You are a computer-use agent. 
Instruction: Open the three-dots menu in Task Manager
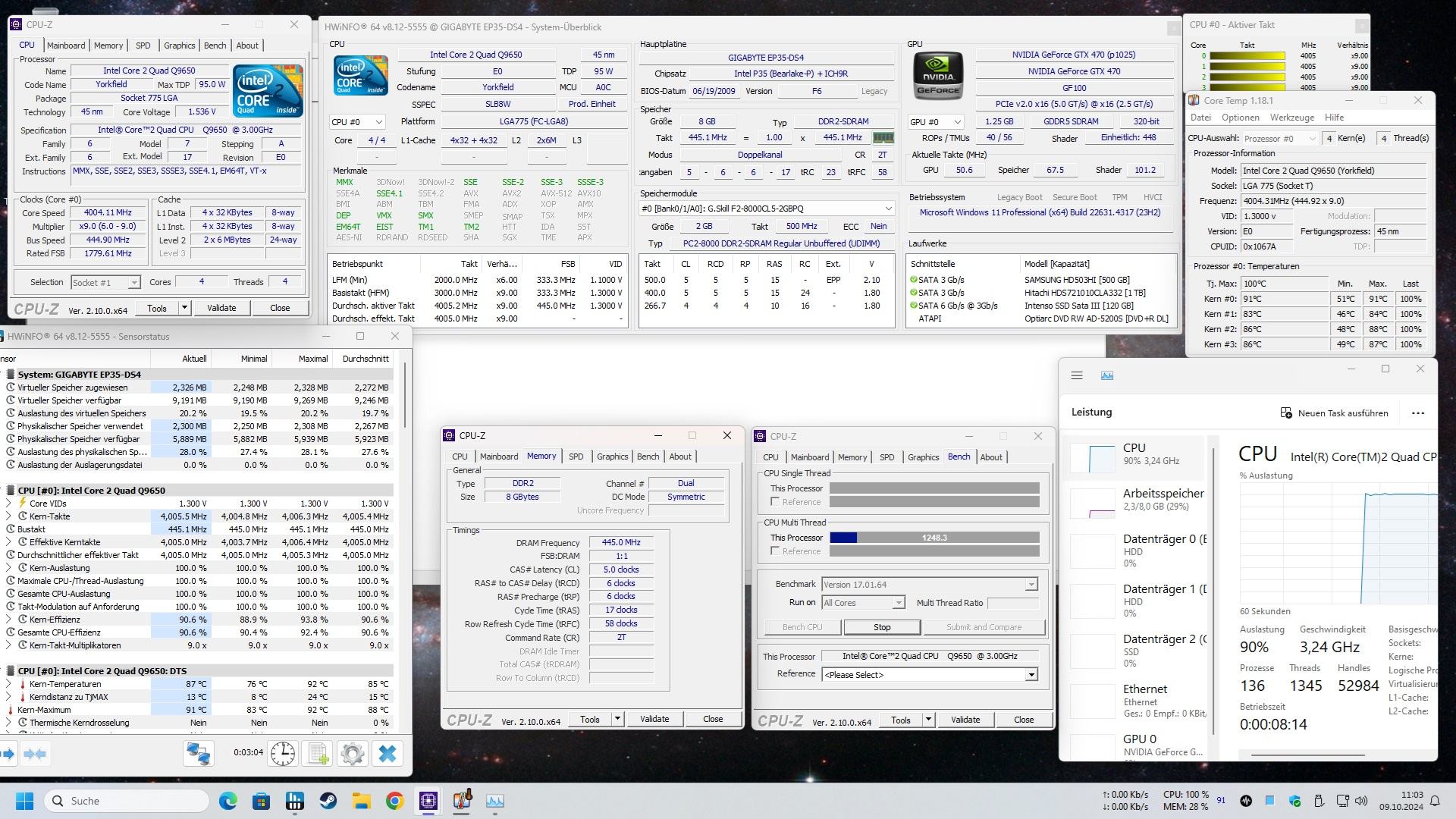pyautogui.click(x=1417, y=413)
